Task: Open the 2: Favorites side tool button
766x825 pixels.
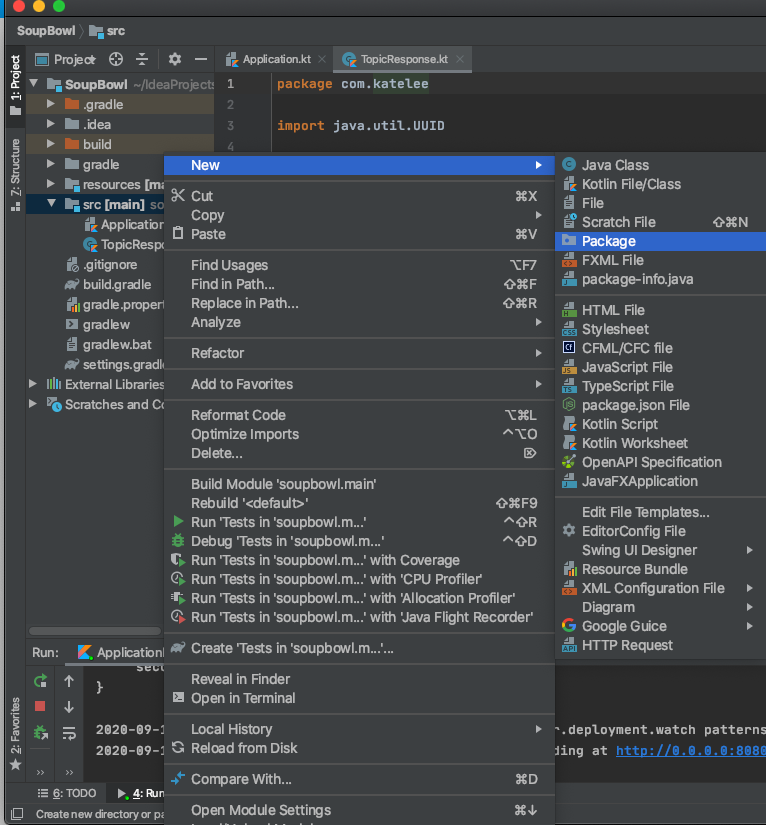Action: [x=15, y=733]
